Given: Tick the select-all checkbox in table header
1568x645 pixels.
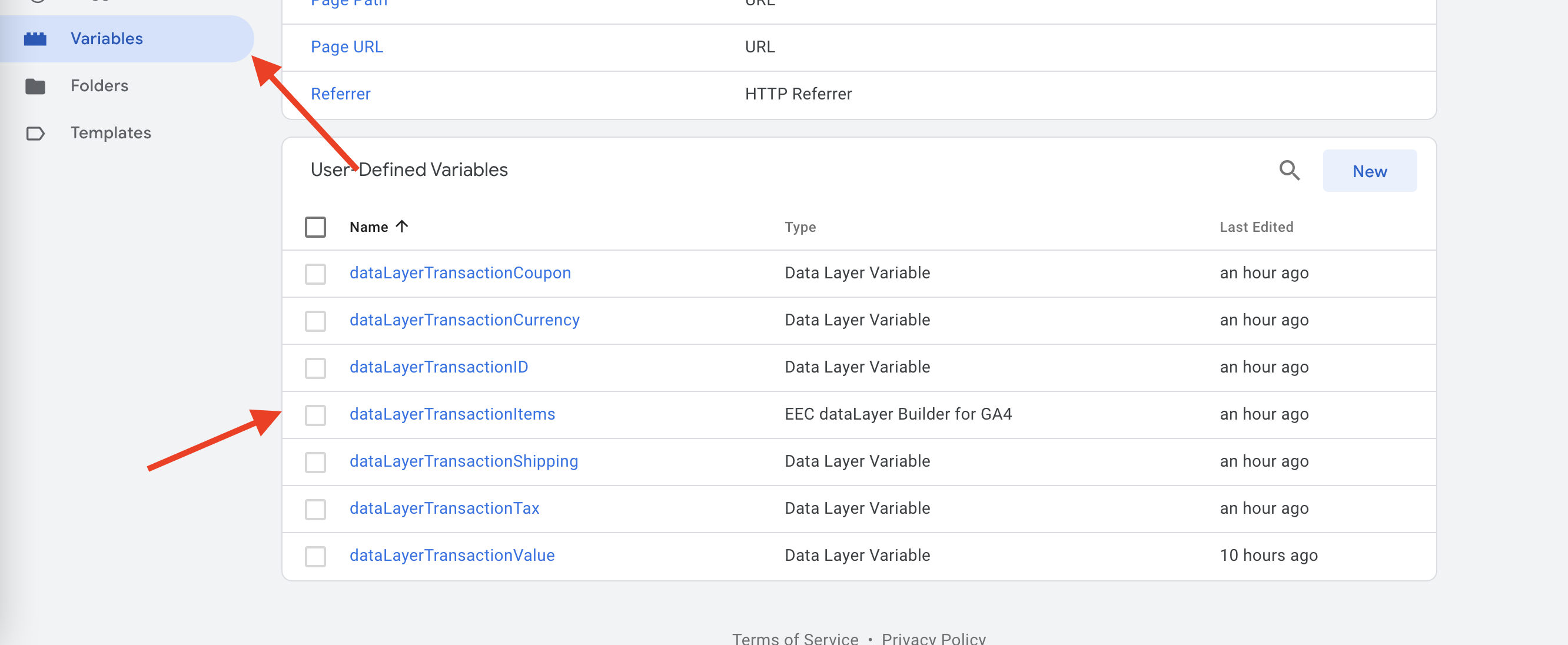Looking at the screenshot, I should point(315,227).
